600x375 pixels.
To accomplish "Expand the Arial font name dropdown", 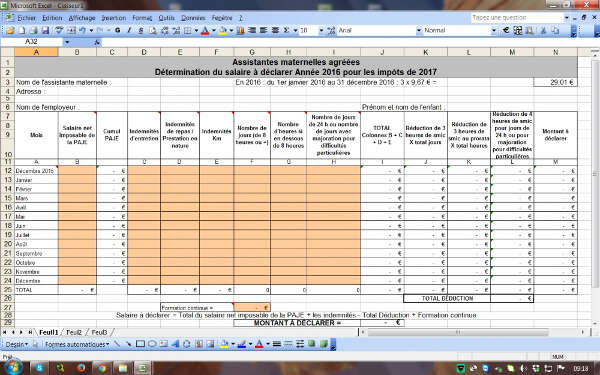I will [419, 30].
